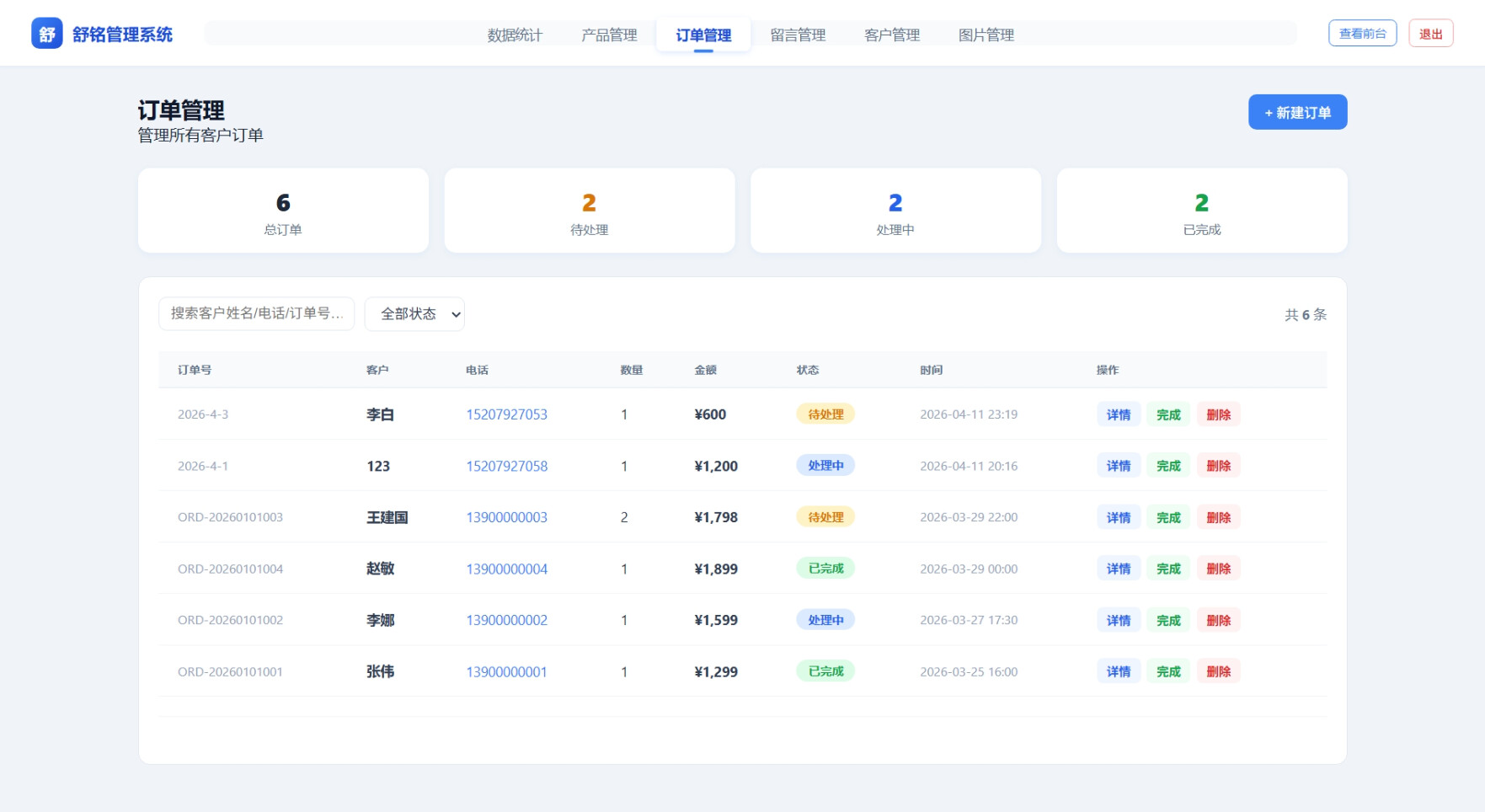Click phone number 15207927053 link
This screenshot has height=812, width=1485.
coord(507,414)
